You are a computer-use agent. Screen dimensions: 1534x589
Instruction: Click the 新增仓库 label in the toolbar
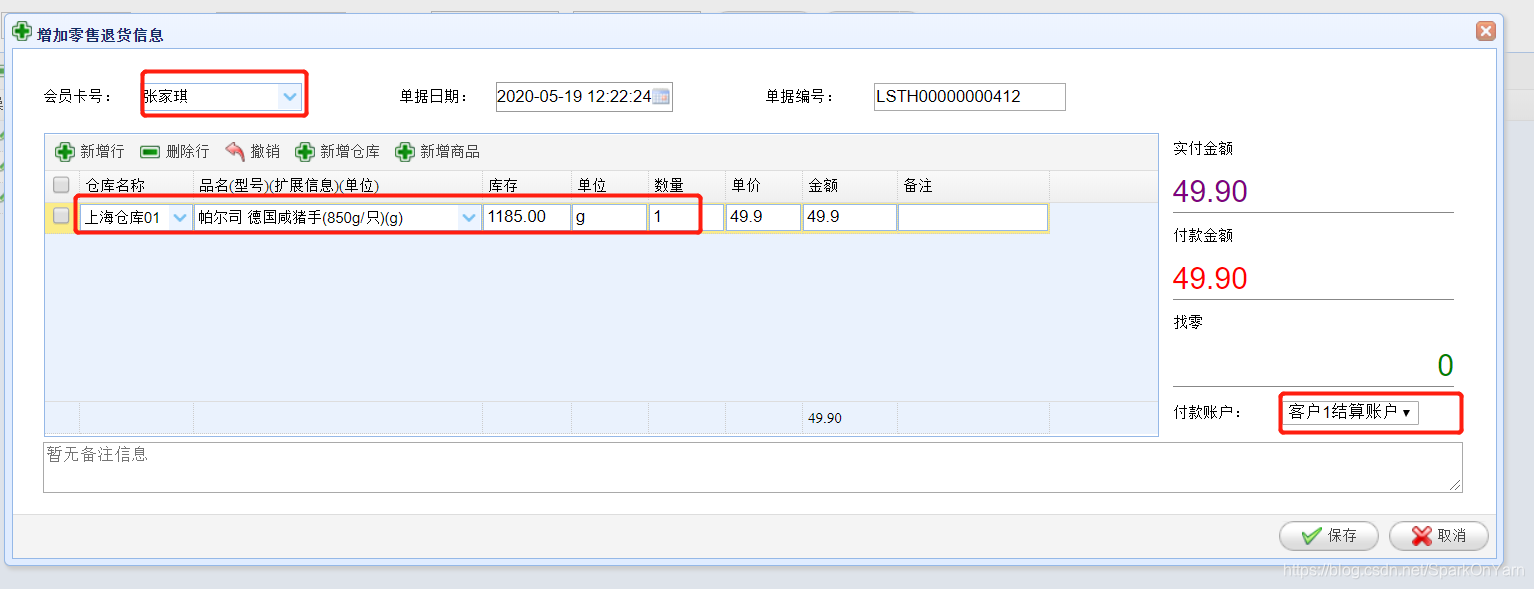[x=350, y=152]
